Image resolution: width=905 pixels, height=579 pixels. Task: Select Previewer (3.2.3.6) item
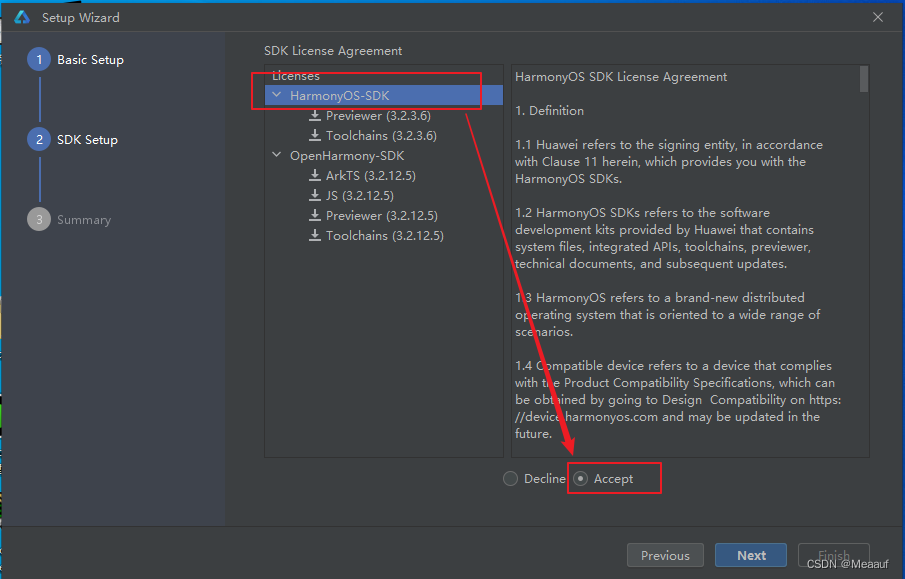coord(378,115)
